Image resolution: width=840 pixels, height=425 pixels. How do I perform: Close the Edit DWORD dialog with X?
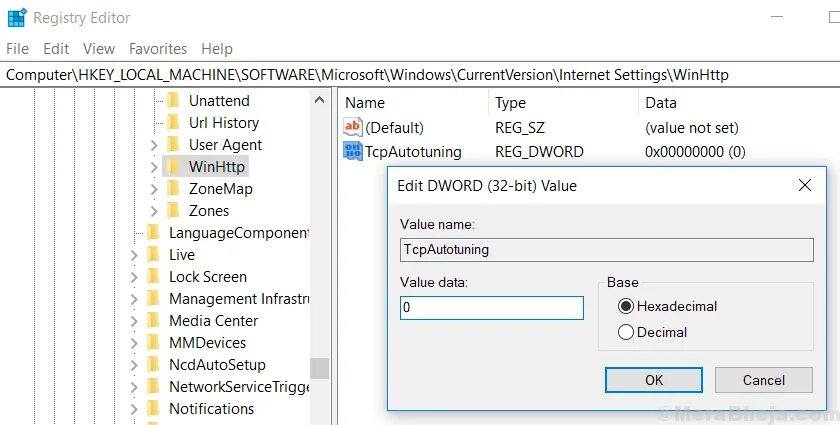805,185
